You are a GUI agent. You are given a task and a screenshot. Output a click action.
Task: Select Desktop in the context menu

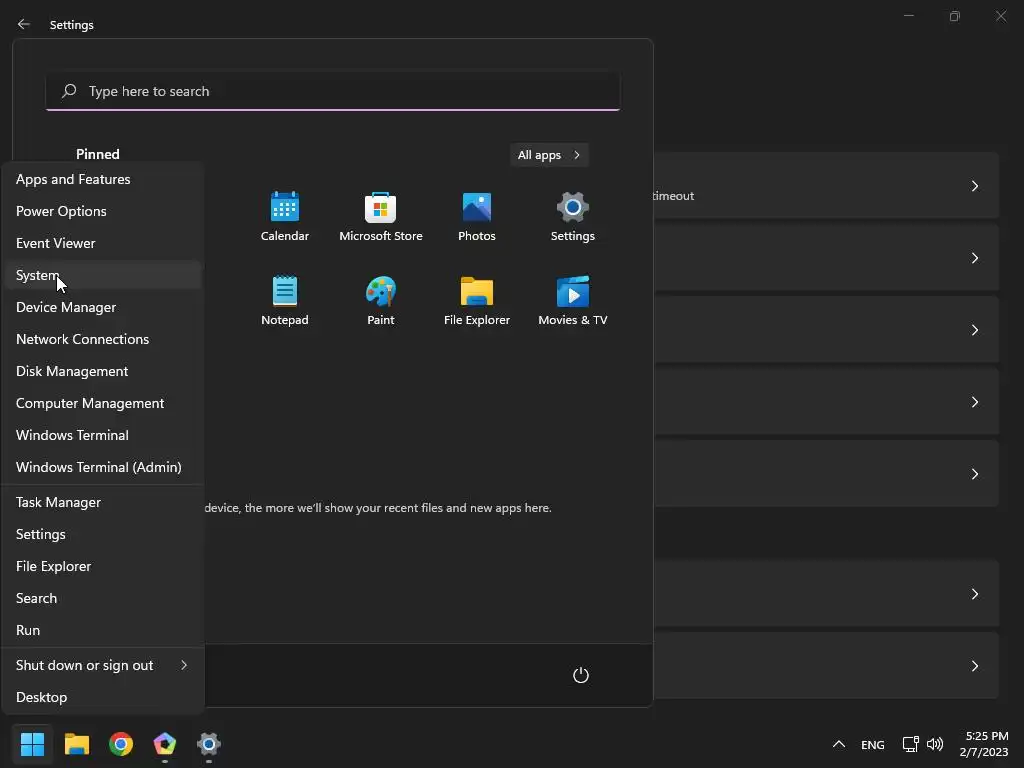tap(103, 697)
